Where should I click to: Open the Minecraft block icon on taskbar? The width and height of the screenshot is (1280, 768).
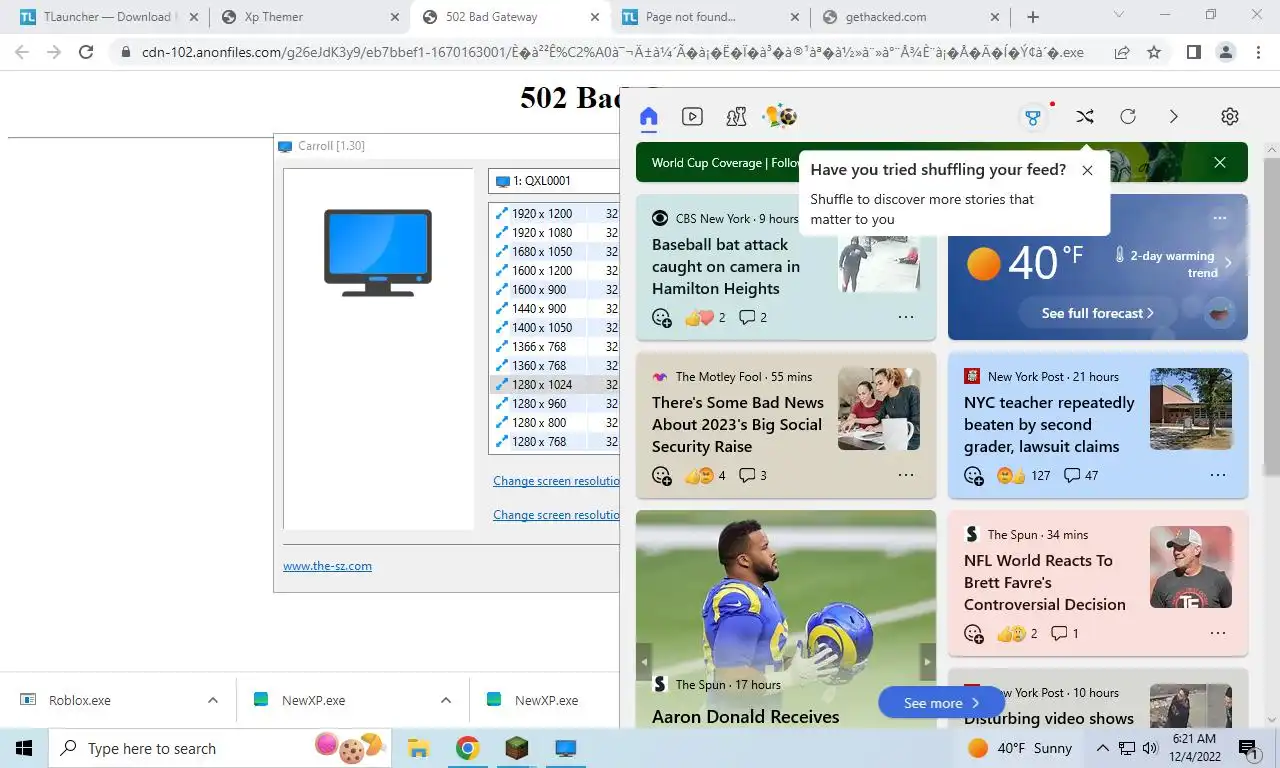pos(516,748)
